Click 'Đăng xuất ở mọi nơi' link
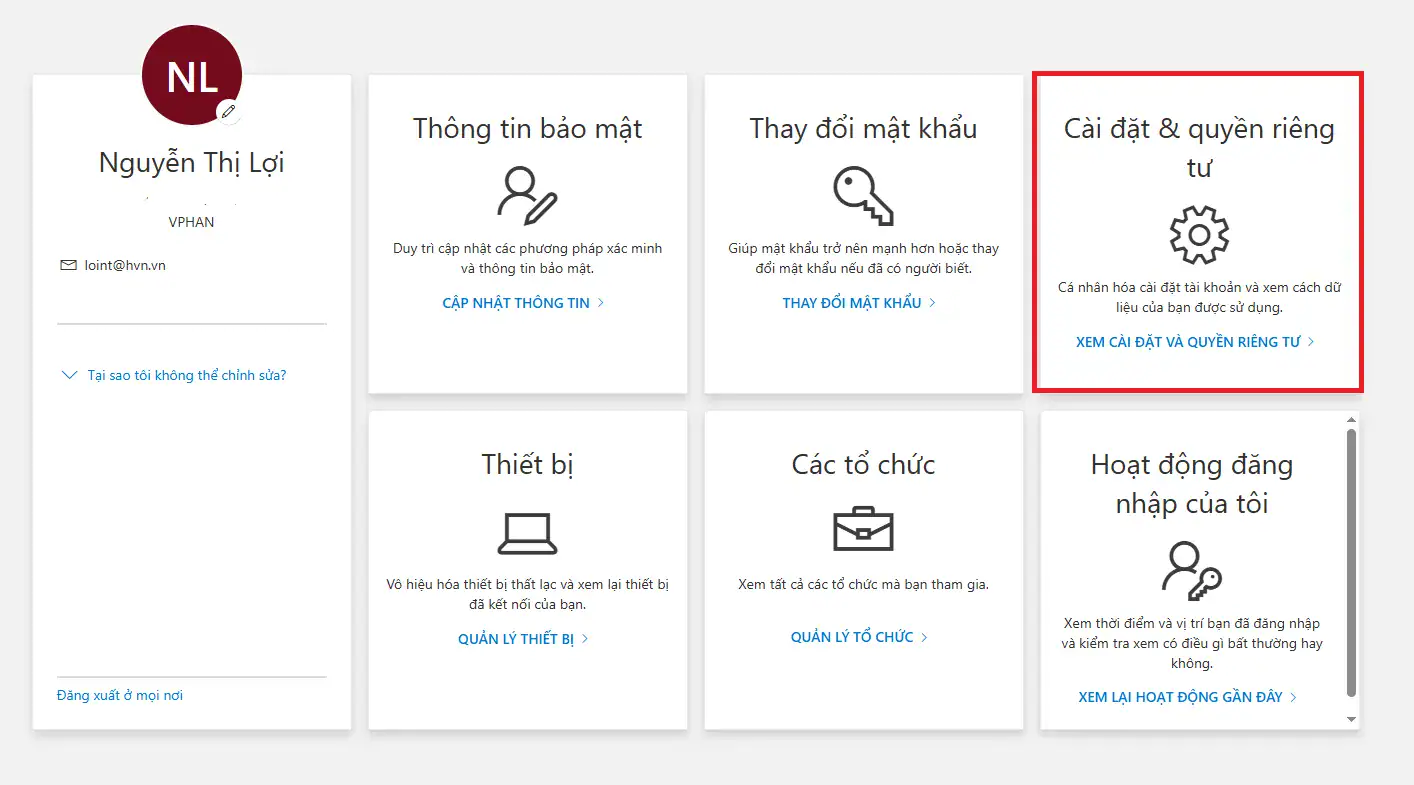The image size is (1414, 785). [x=120, y=695]
